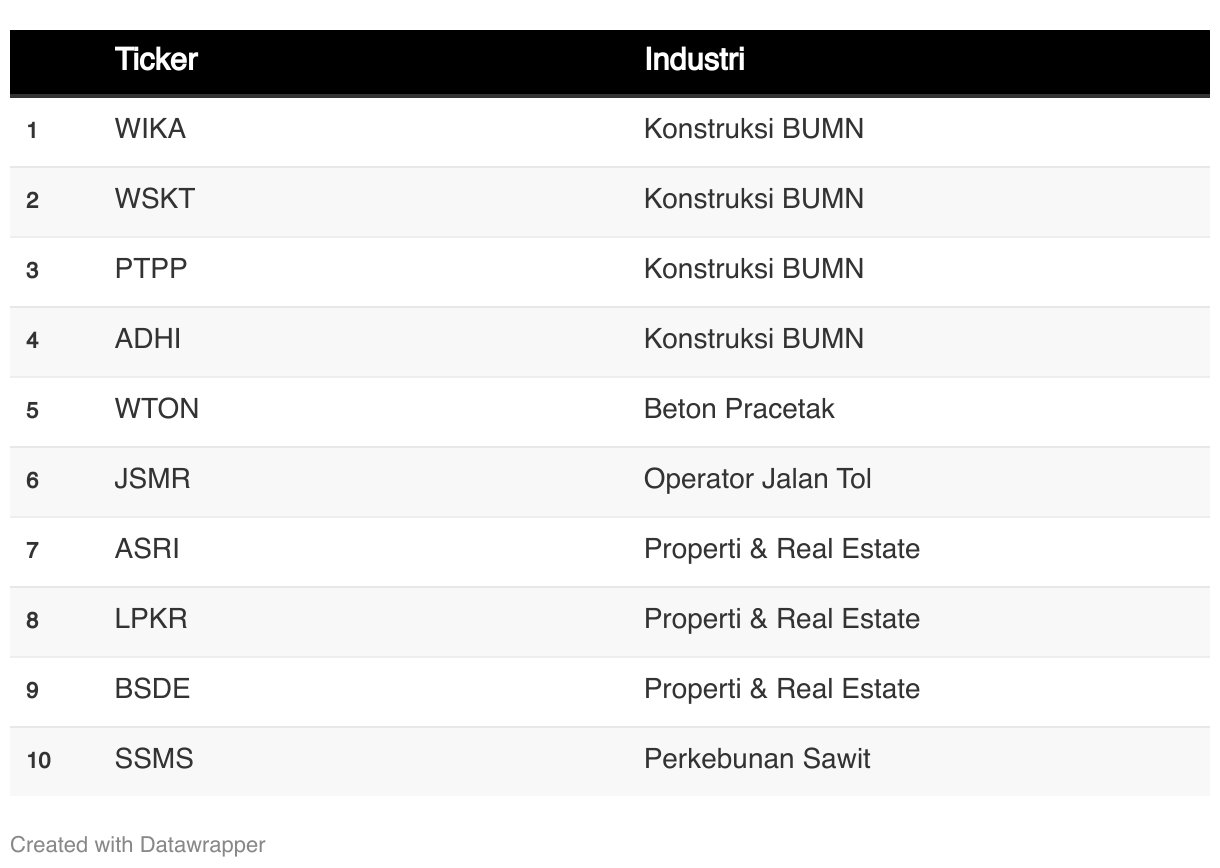1220x868 pixels.
Task: Click Konstruksi BUMN in WIKA row
Action: click(x=753, y=129)
